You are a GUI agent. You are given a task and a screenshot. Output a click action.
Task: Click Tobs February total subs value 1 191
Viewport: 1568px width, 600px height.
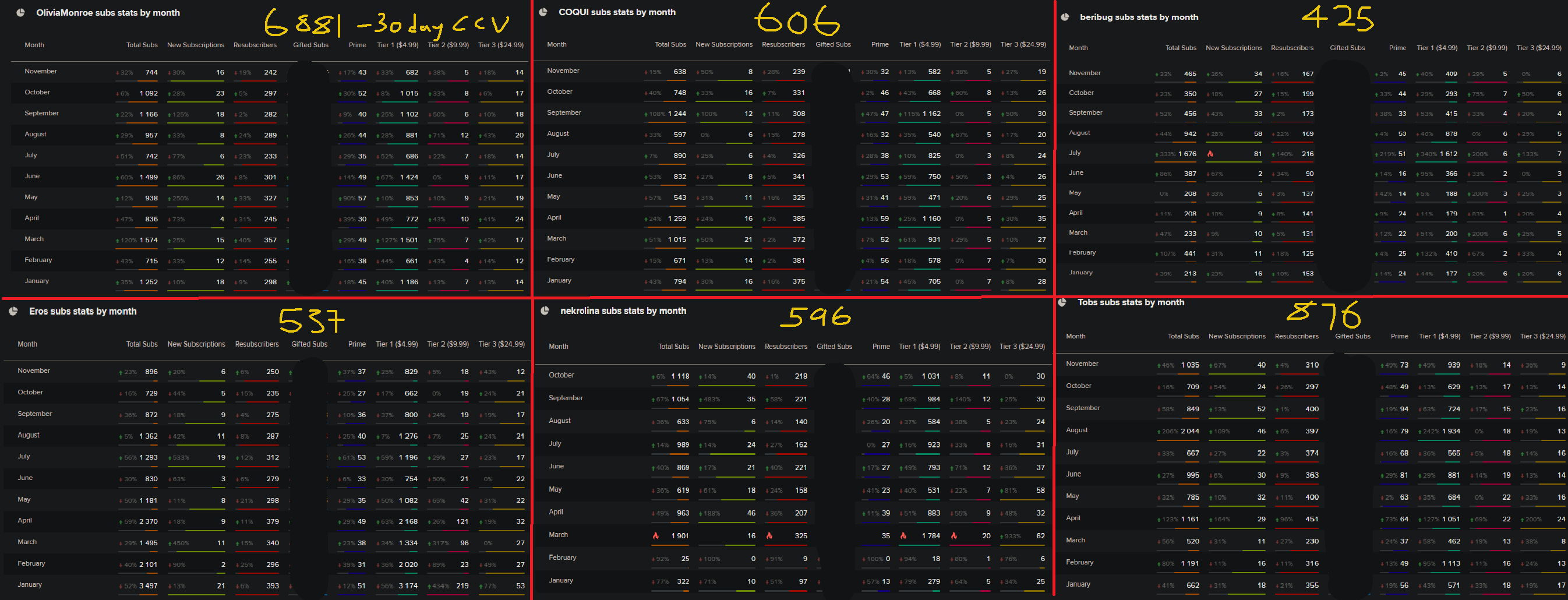(x=1190, y=564)
